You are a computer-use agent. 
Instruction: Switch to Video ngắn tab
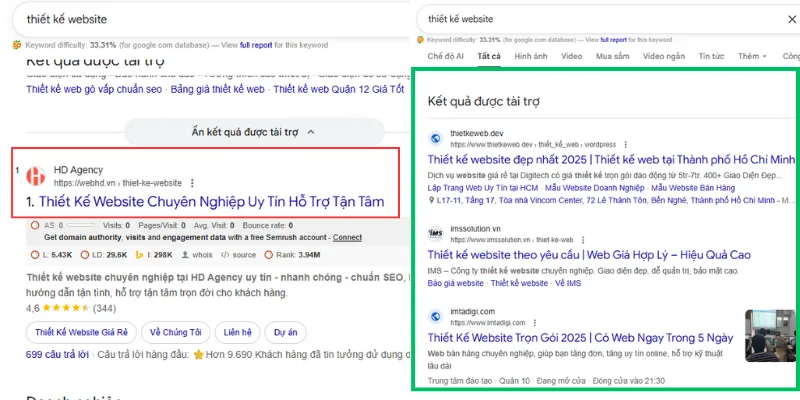click(664, 56)
